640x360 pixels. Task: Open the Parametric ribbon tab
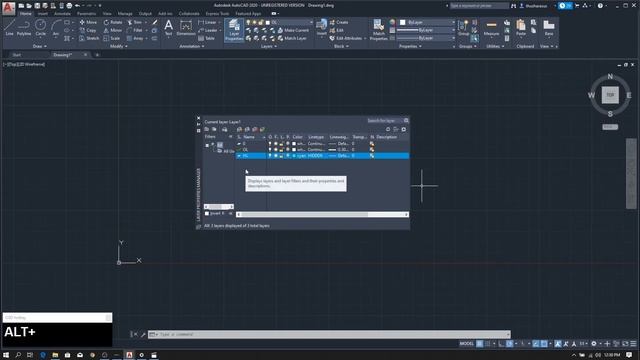[x=87, y=13]
